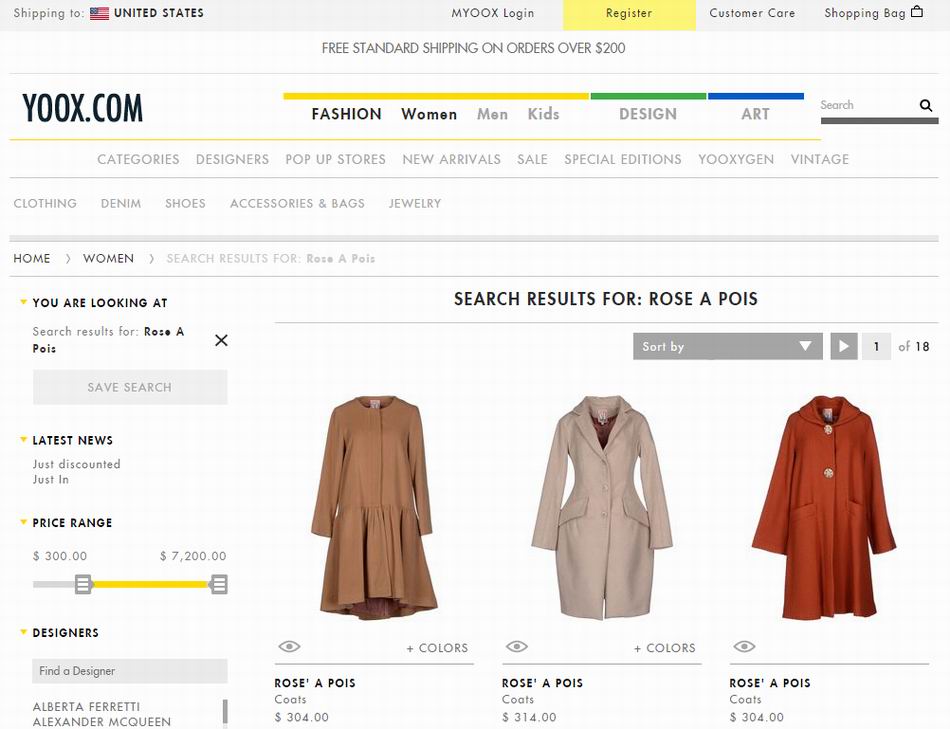The width and height of the screenshot is (950, 729).
Task: Click the United States flag icon
Action: [99, 13]
